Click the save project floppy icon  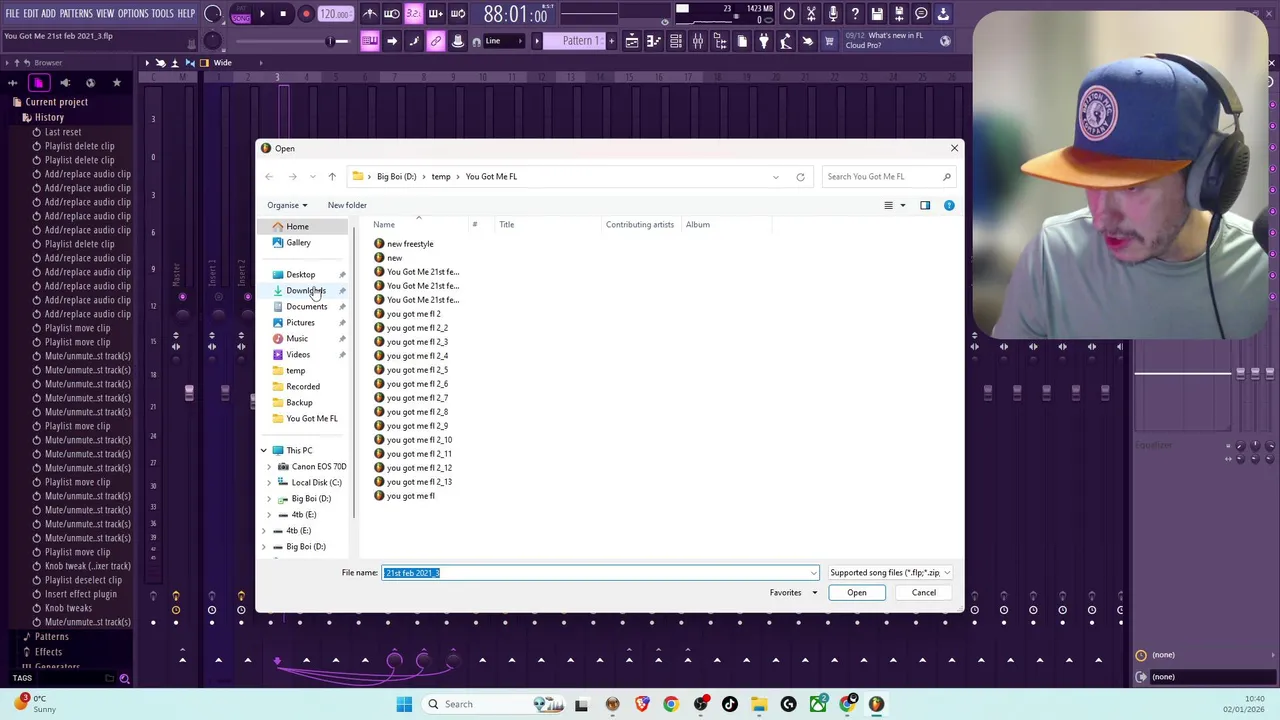[877, 14]
